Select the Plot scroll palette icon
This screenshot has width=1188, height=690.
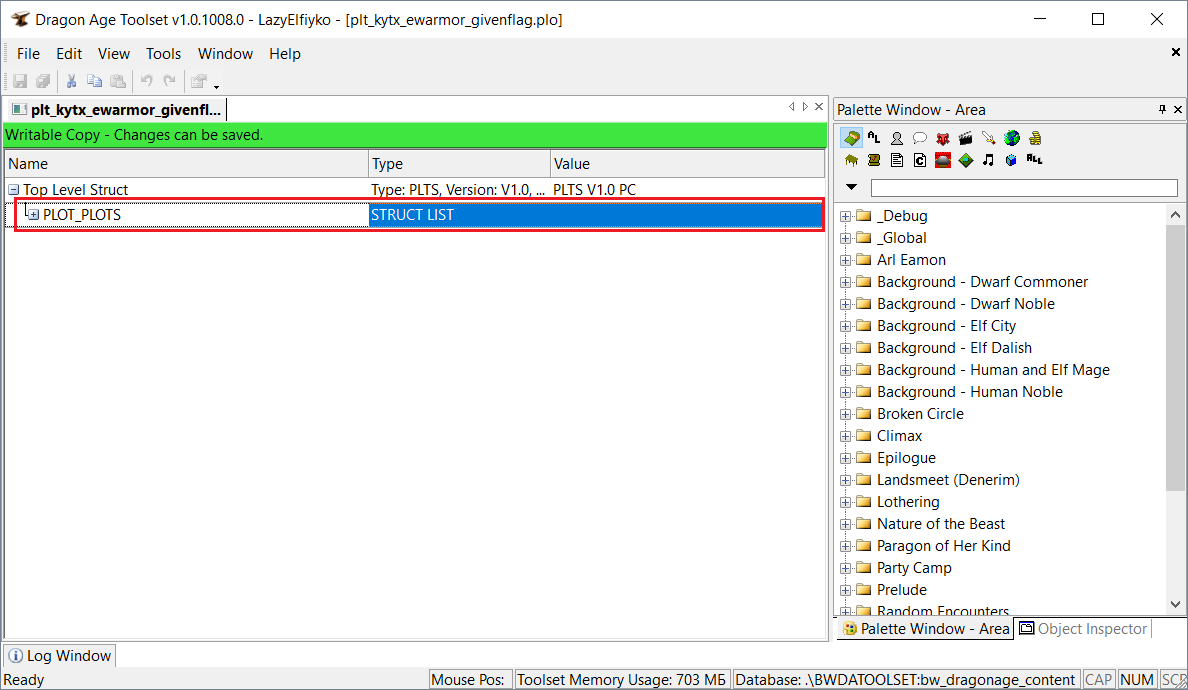874,160
